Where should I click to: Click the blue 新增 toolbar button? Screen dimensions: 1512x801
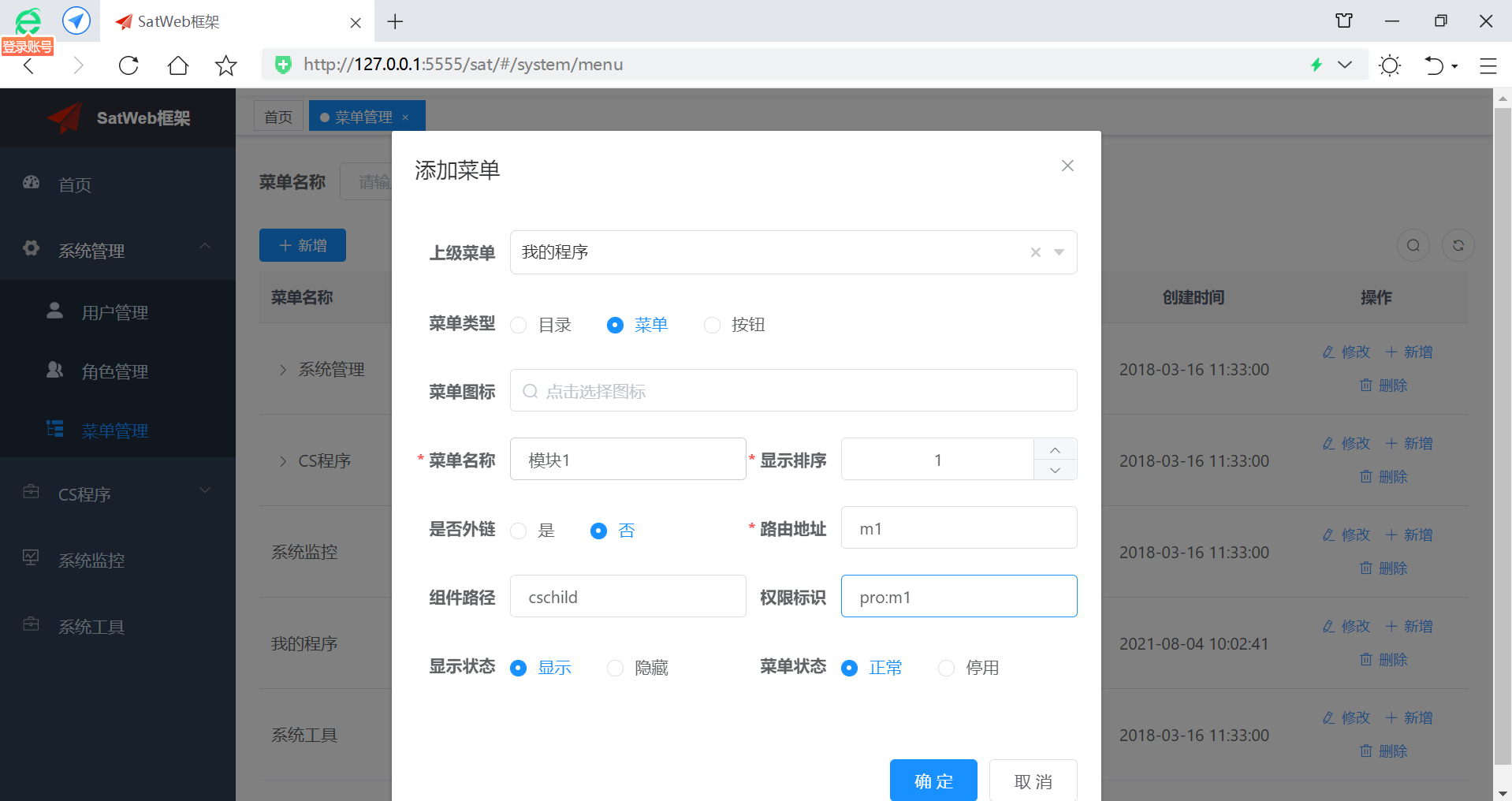303,245
